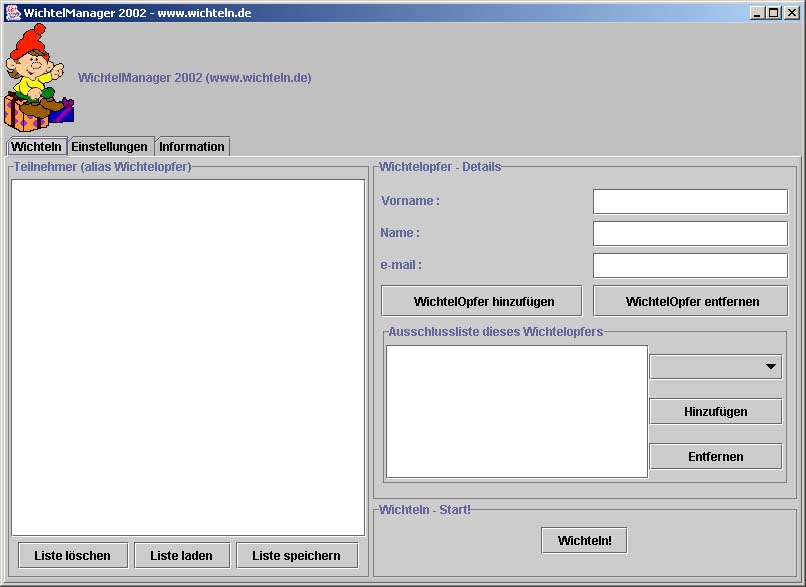Maximize the WichtelManager window
The width and height of the screenshot is (806, 587).
click(x=774, y=13)
